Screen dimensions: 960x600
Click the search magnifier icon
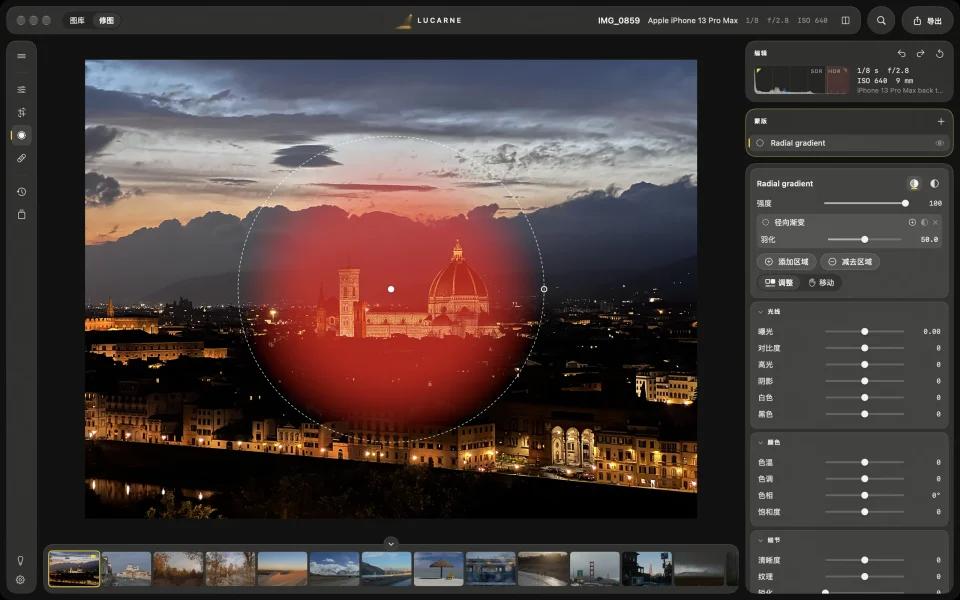coord(881,20)
